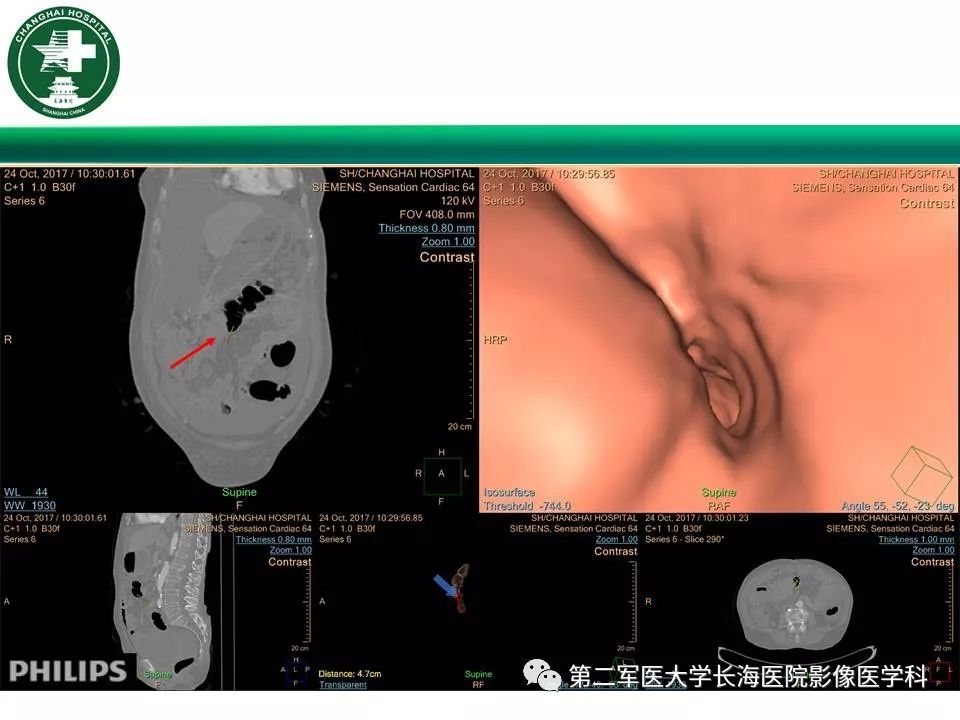This screenshot has height=720, width=960.
Task: Select the Contrast label in axial view
Action: tap(932, 561)
